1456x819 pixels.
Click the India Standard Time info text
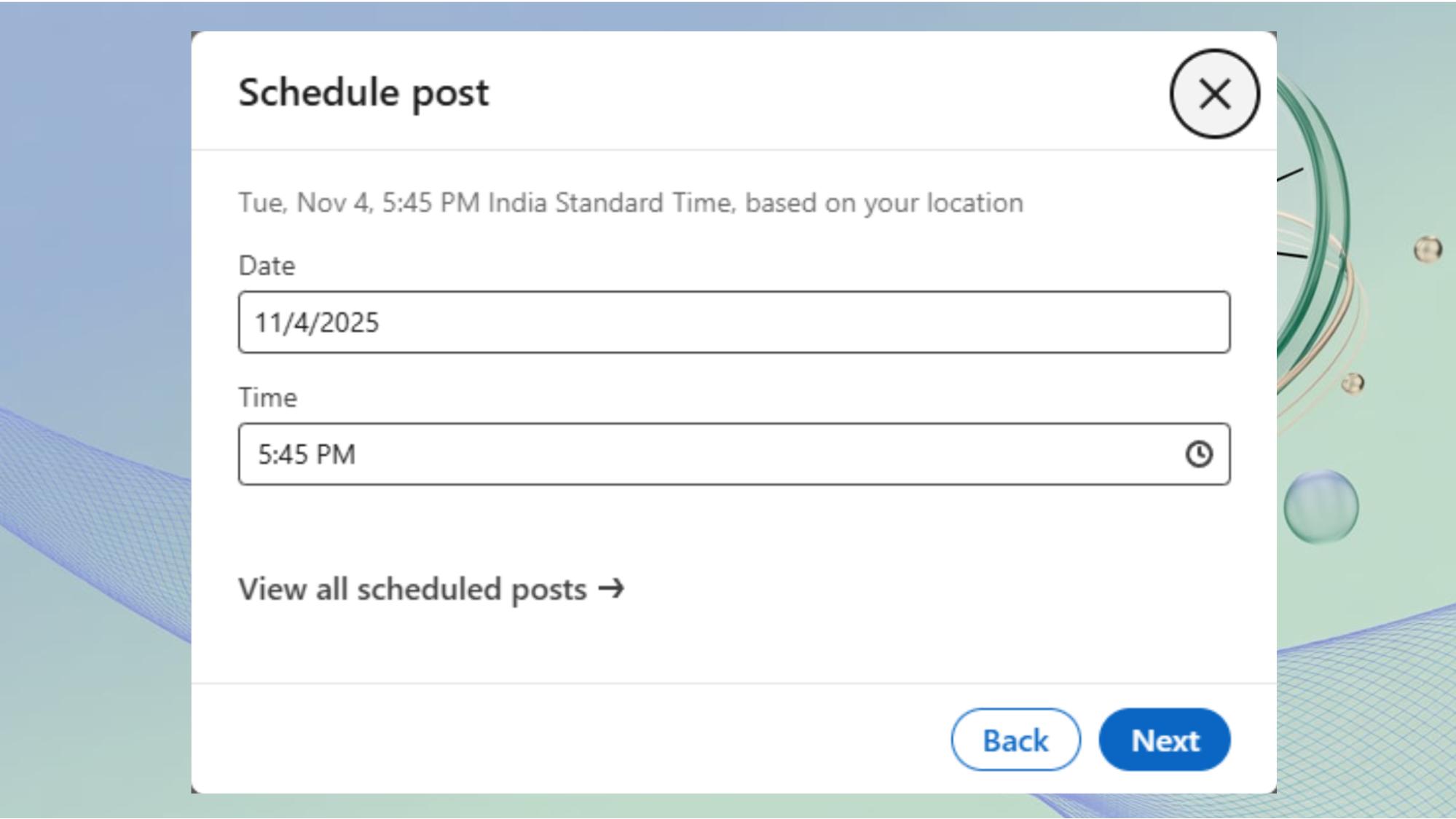(630, 202)
